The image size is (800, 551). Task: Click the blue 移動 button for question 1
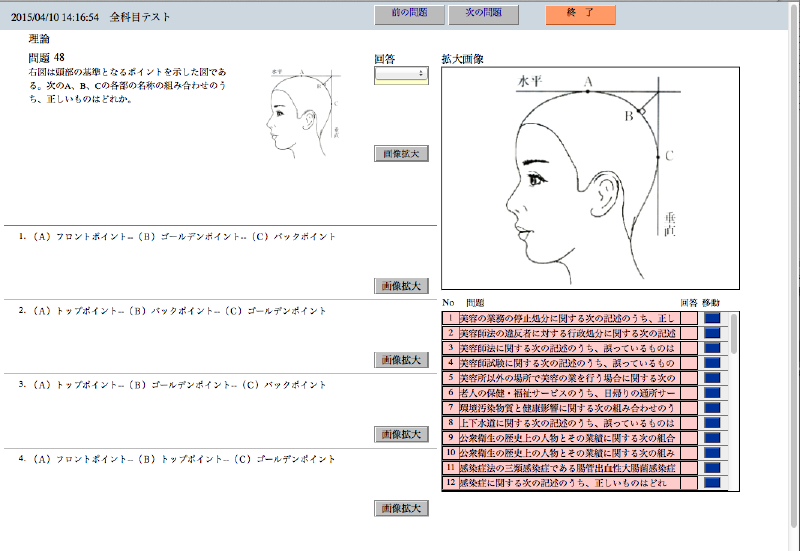click(x=712, y=318)
